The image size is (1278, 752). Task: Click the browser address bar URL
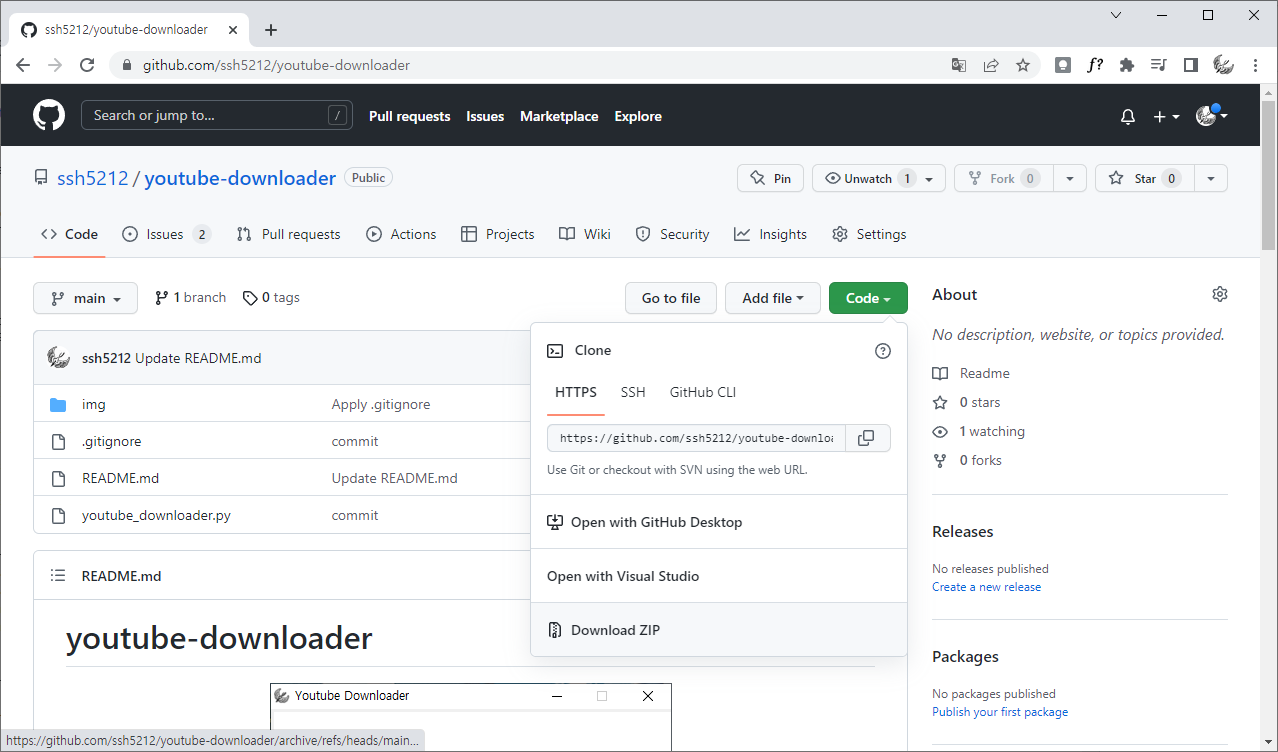point(276,65)
